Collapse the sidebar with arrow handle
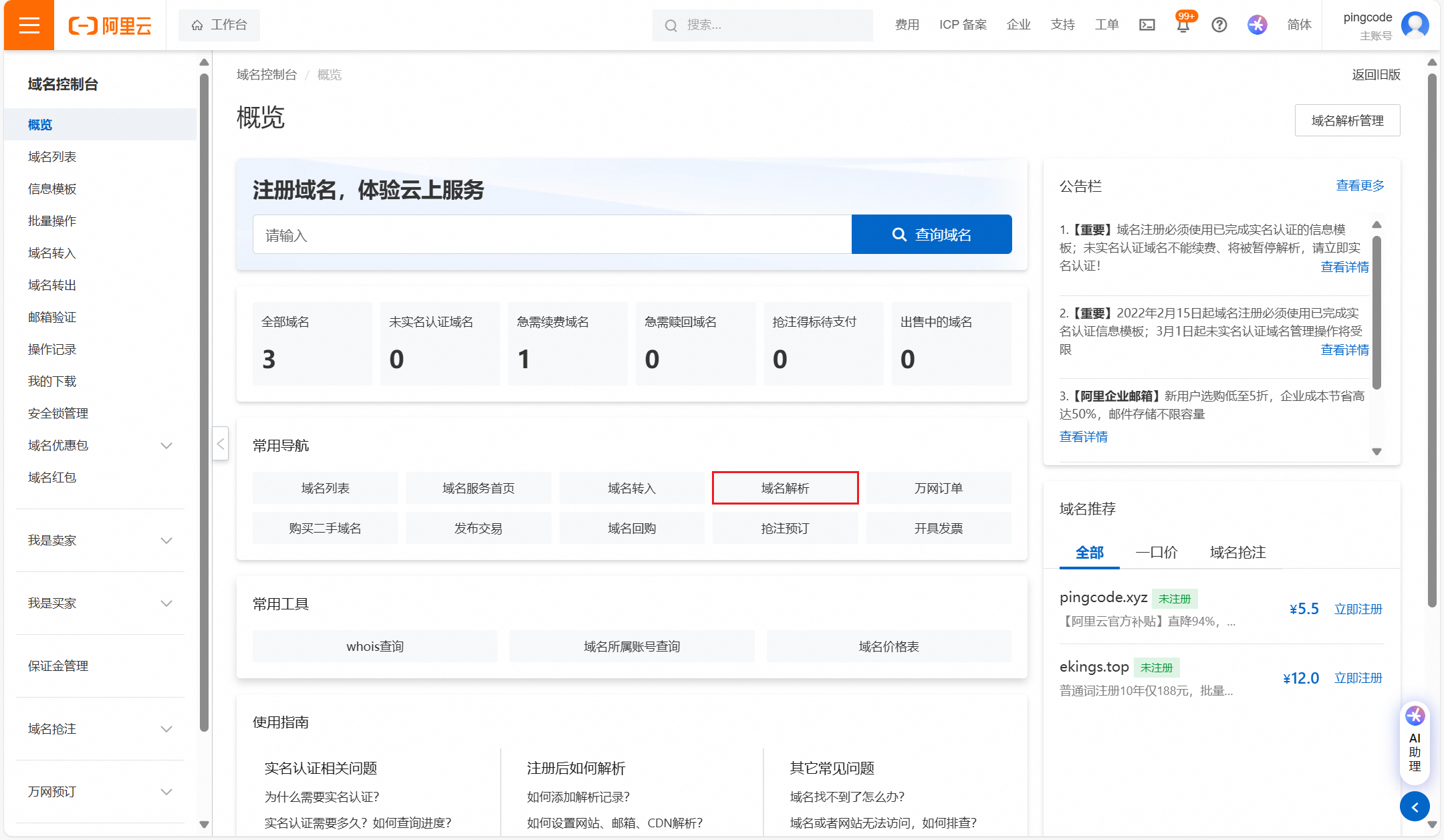1444x840 pixels. (x=221, y=444)
